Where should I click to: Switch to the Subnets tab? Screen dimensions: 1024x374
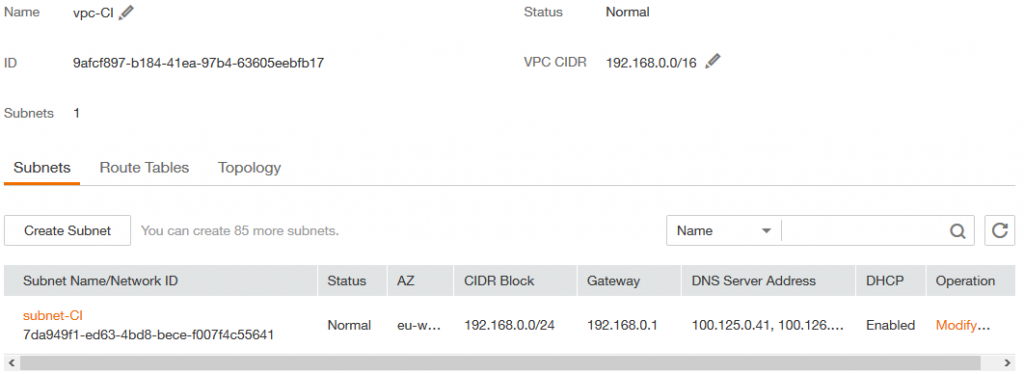(42, 168)
